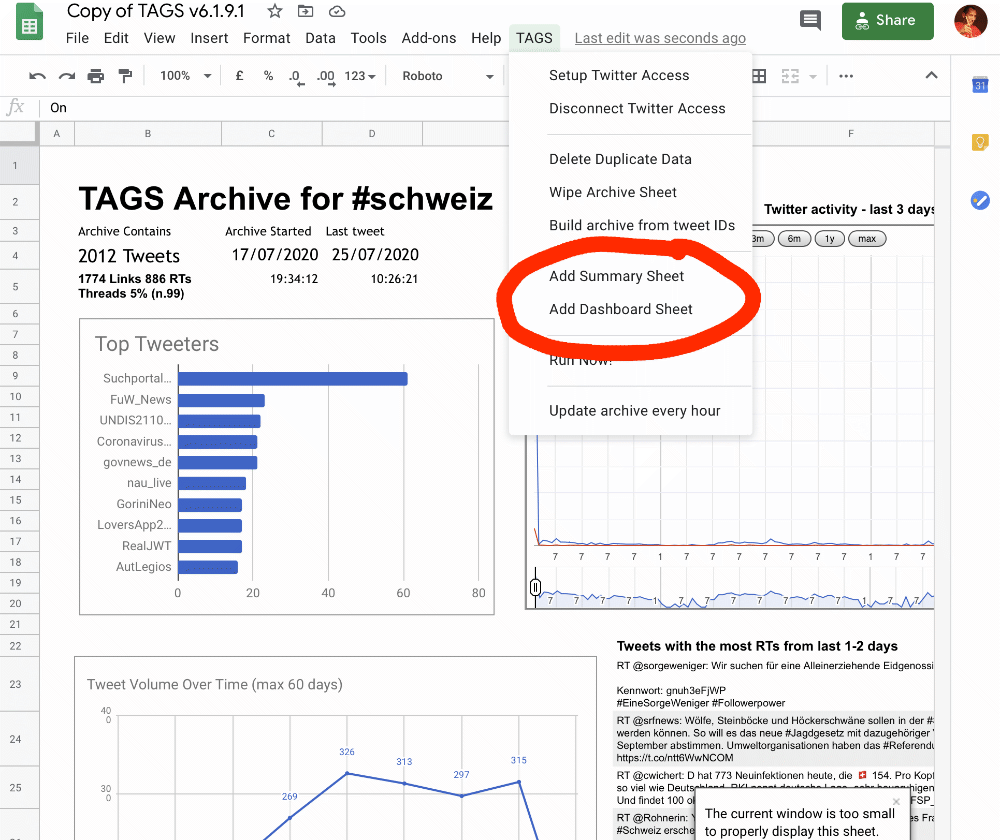Open the Add-ons menu
The width and height of the screenshot is (1000, 840).
point(429,38)
